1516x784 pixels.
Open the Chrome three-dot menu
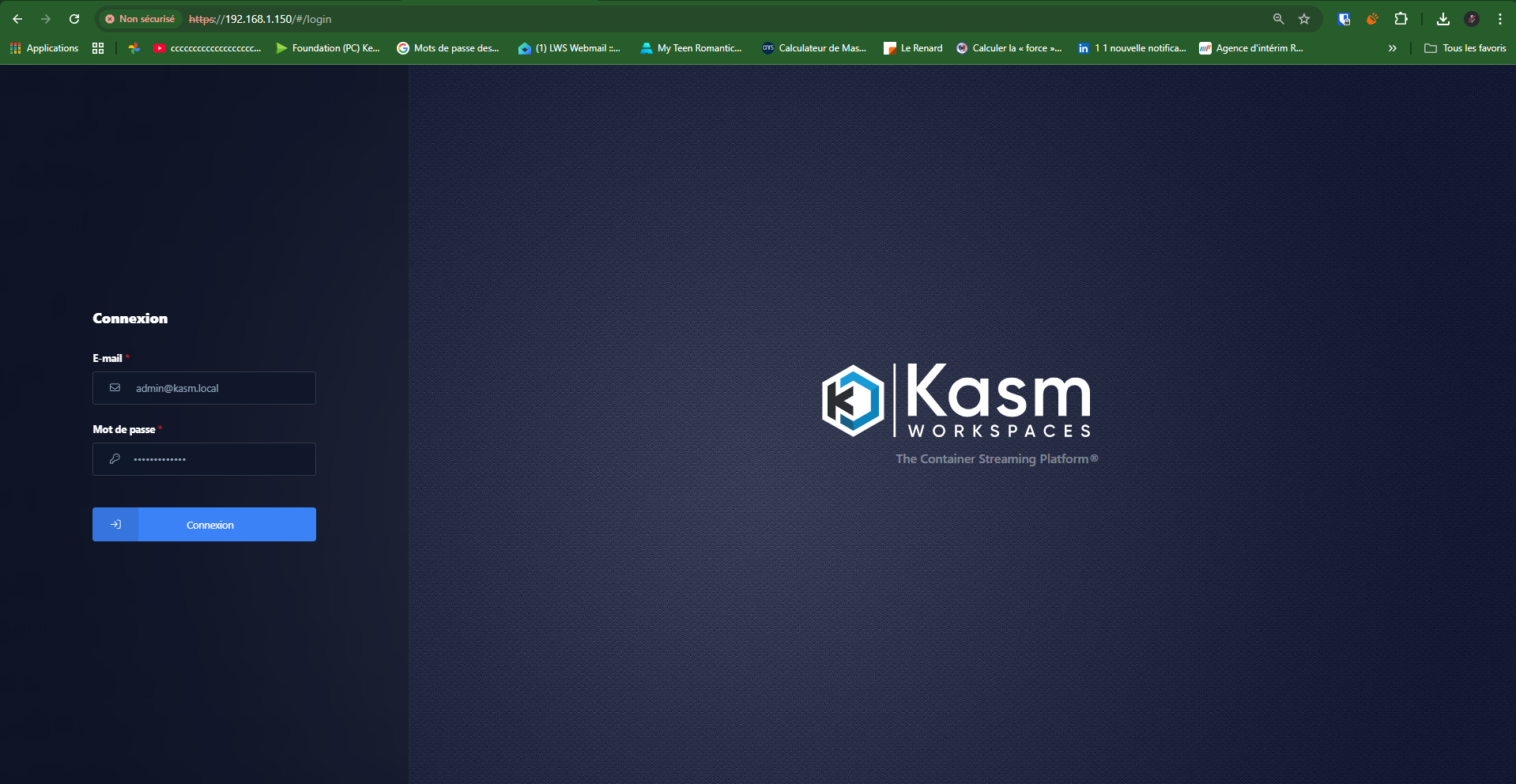[x=1499, y=19]
